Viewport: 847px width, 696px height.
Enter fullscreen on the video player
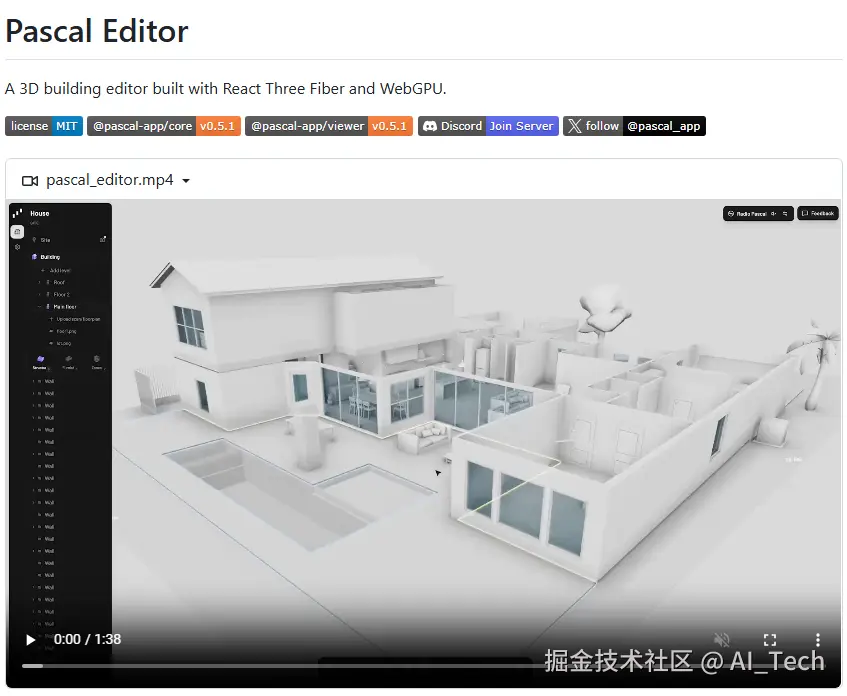(770, 640)
